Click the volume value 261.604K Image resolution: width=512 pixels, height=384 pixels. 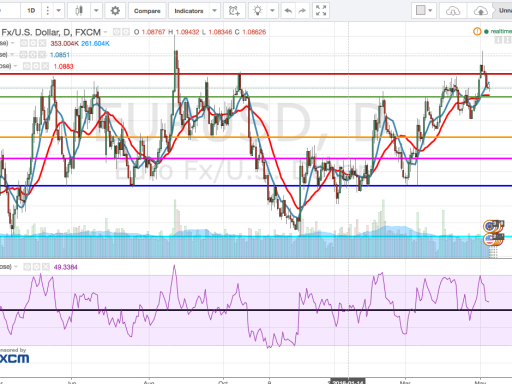[x=95, y=43]
